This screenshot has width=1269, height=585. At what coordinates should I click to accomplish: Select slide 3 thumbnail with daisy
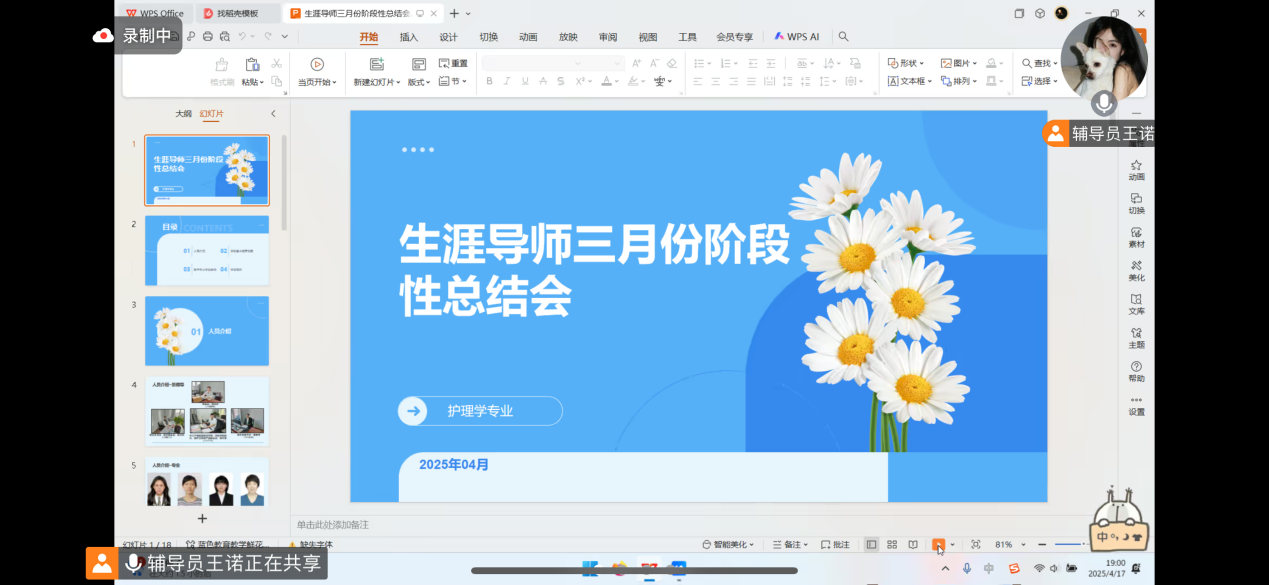(207, 331)
